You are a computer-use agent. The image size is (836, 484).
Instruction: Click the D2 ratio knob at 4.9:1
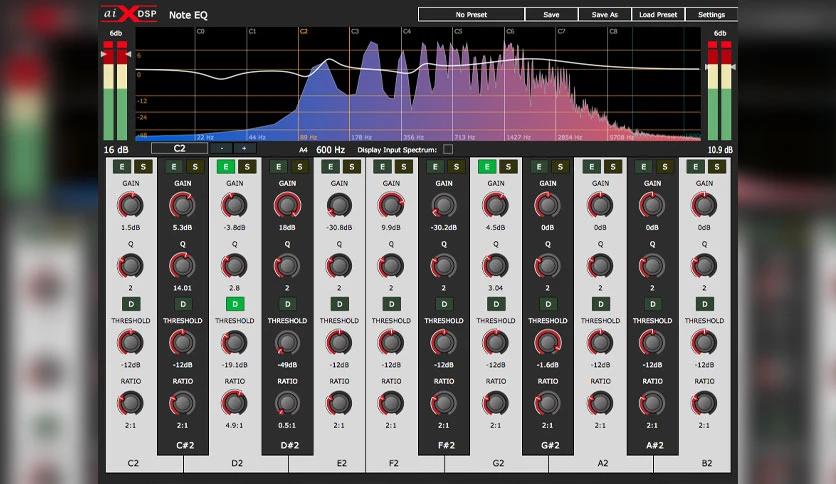(235, 403)
